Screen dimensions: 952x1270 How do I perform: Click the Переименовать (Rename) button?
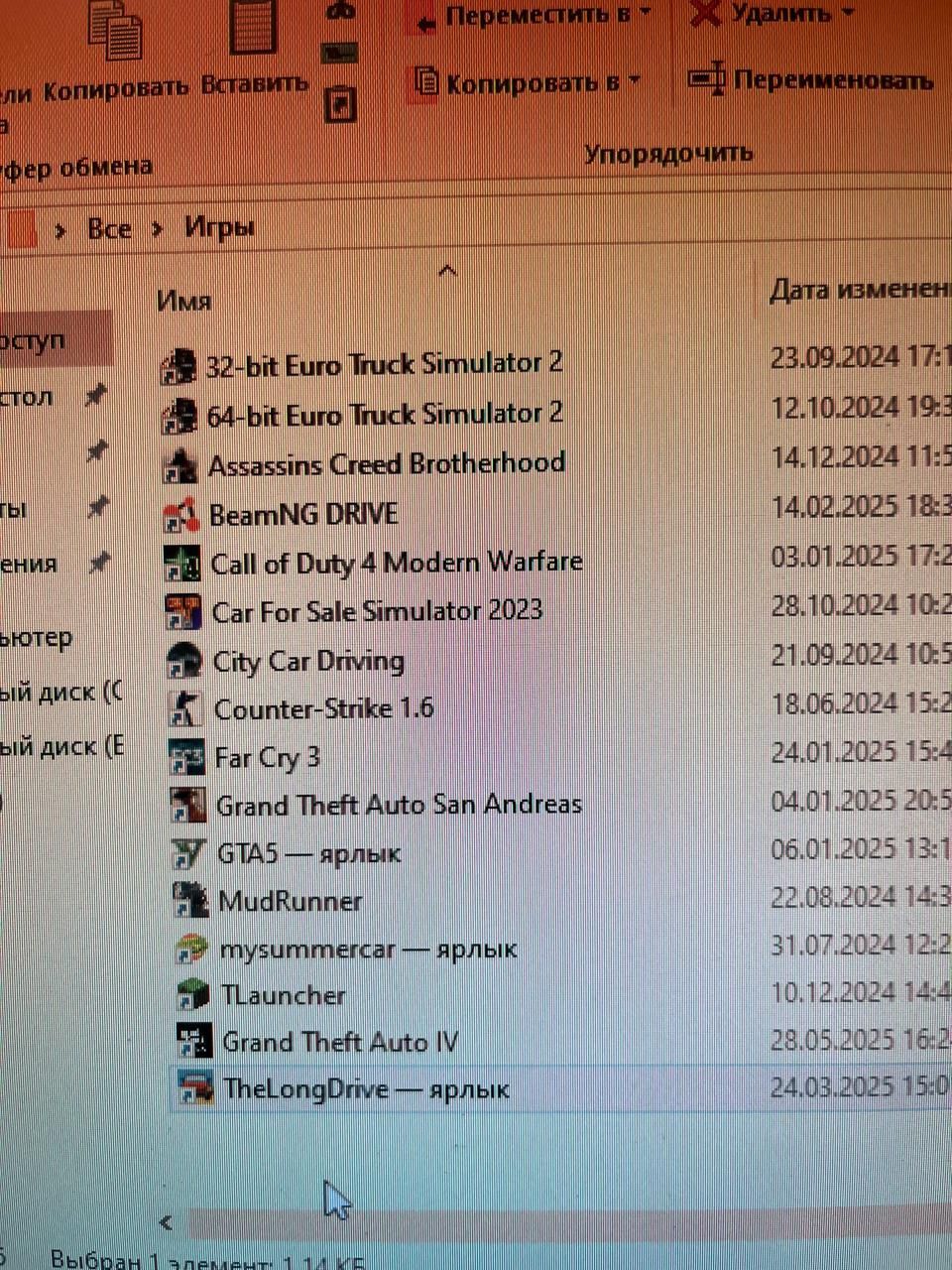[810, 79]
